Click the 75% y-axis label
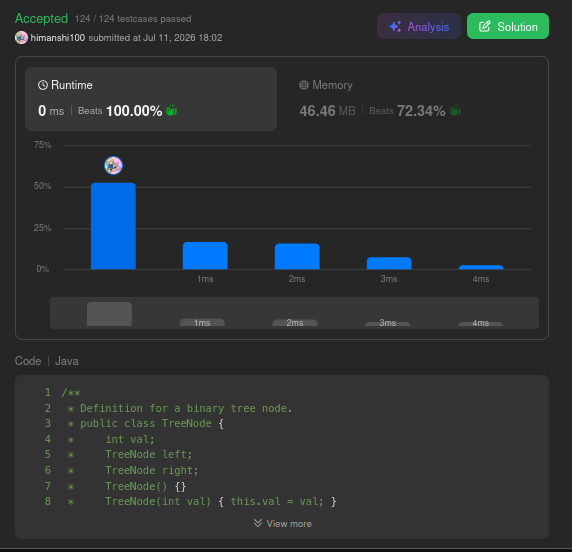This screenshot has width=572, height=552. 43,145
